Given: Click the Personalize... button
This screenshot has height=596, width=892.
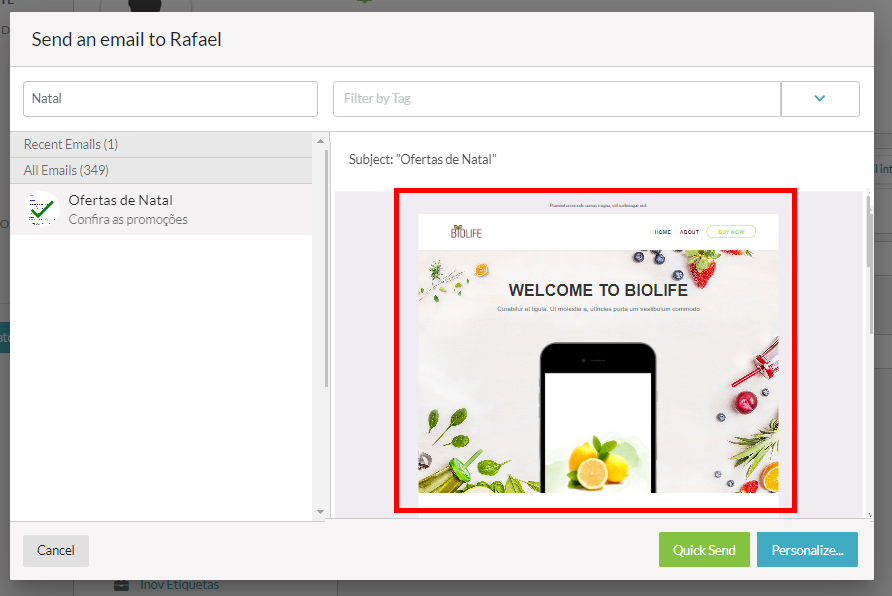Looking at the screenshot, I should [x=807, y=550].
